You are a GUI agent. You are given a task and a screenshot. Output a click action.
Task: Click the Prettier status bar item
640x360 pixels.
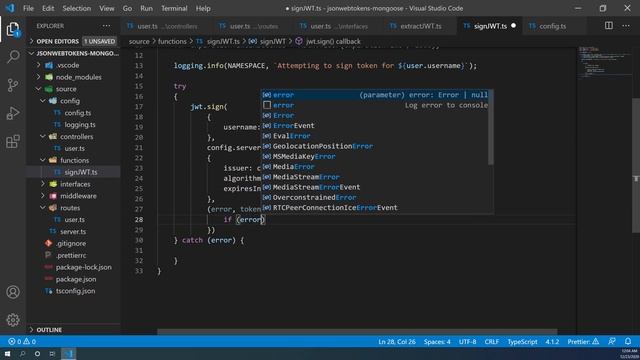point(583,342)
